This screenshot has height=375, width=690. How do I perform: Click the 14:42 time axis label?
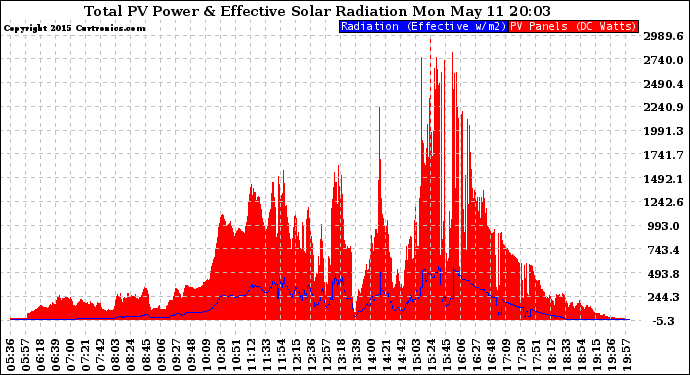(401, 354)
